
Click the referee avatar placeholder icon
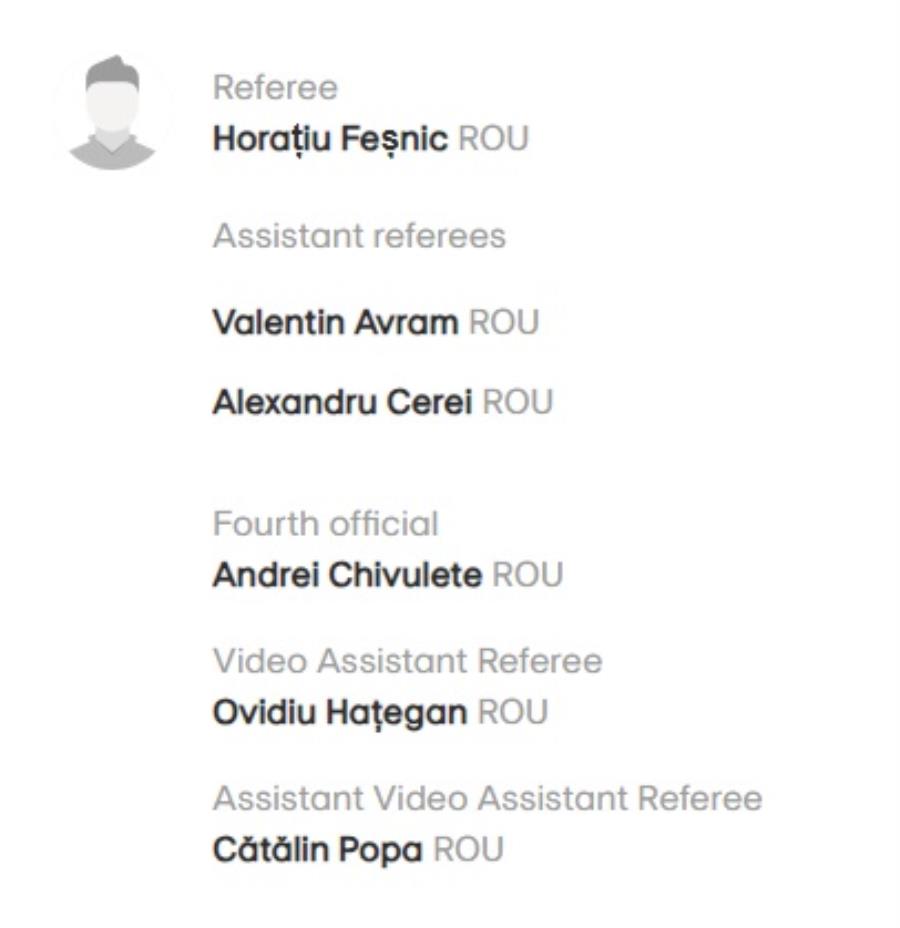(x=112, y=111)
